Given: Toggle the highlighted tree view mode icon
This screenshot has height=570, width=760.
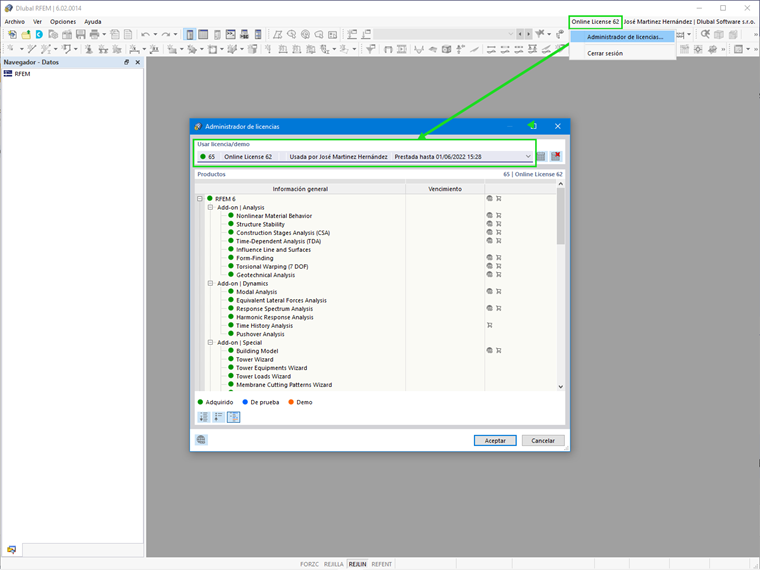Looking at the screenshot, I should tap(234, 417).
